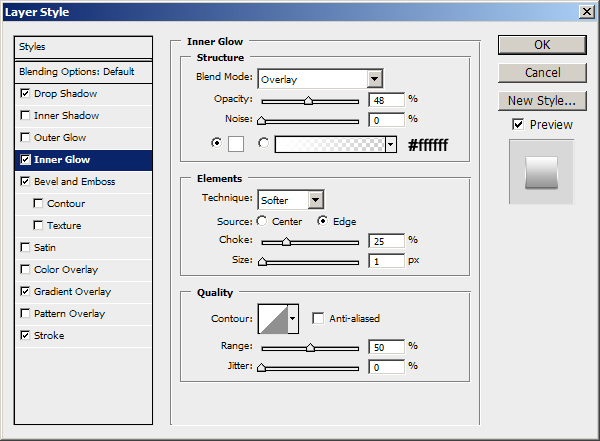Open the glow gradient editor bar
Viewport: 600px width, 441px height.
point(330,144)
